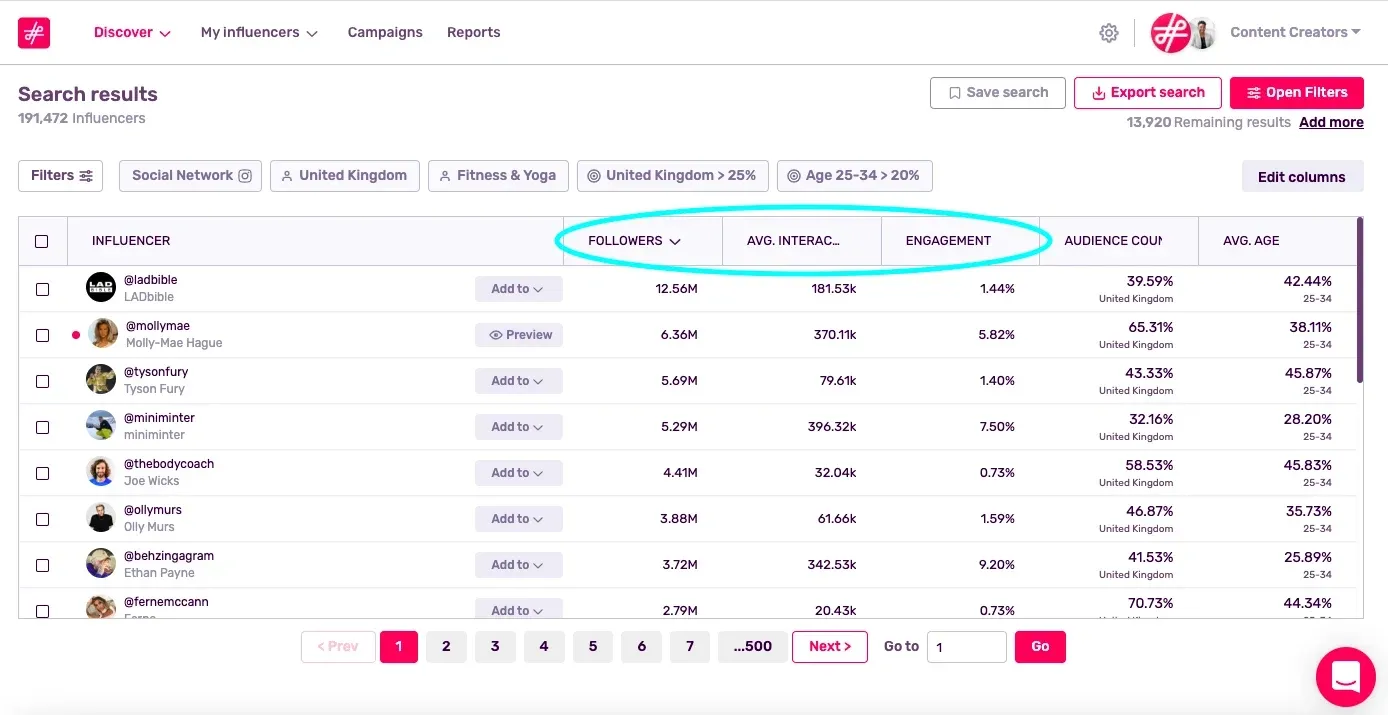Go to the Reports section
The width and height of the screenshot is (1388, 715).
[x=474, y=33]
